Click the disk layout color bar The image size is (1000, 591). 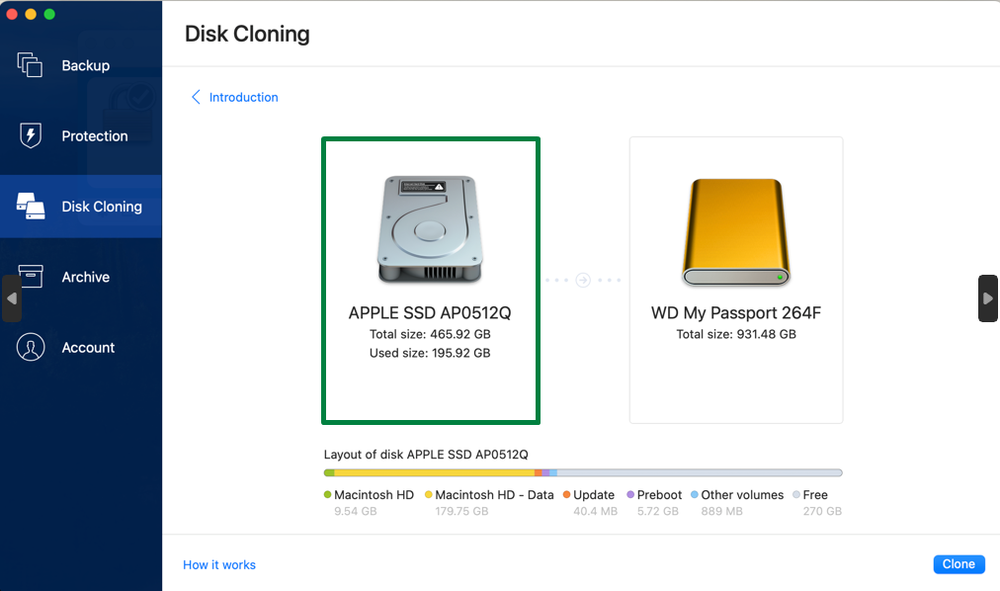pyautogui.click(x=582, y=471)
